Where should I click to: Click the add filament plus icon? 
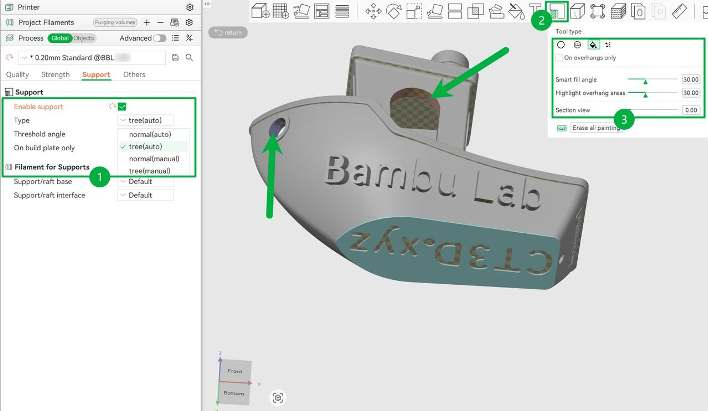click(x=147, y=22)
